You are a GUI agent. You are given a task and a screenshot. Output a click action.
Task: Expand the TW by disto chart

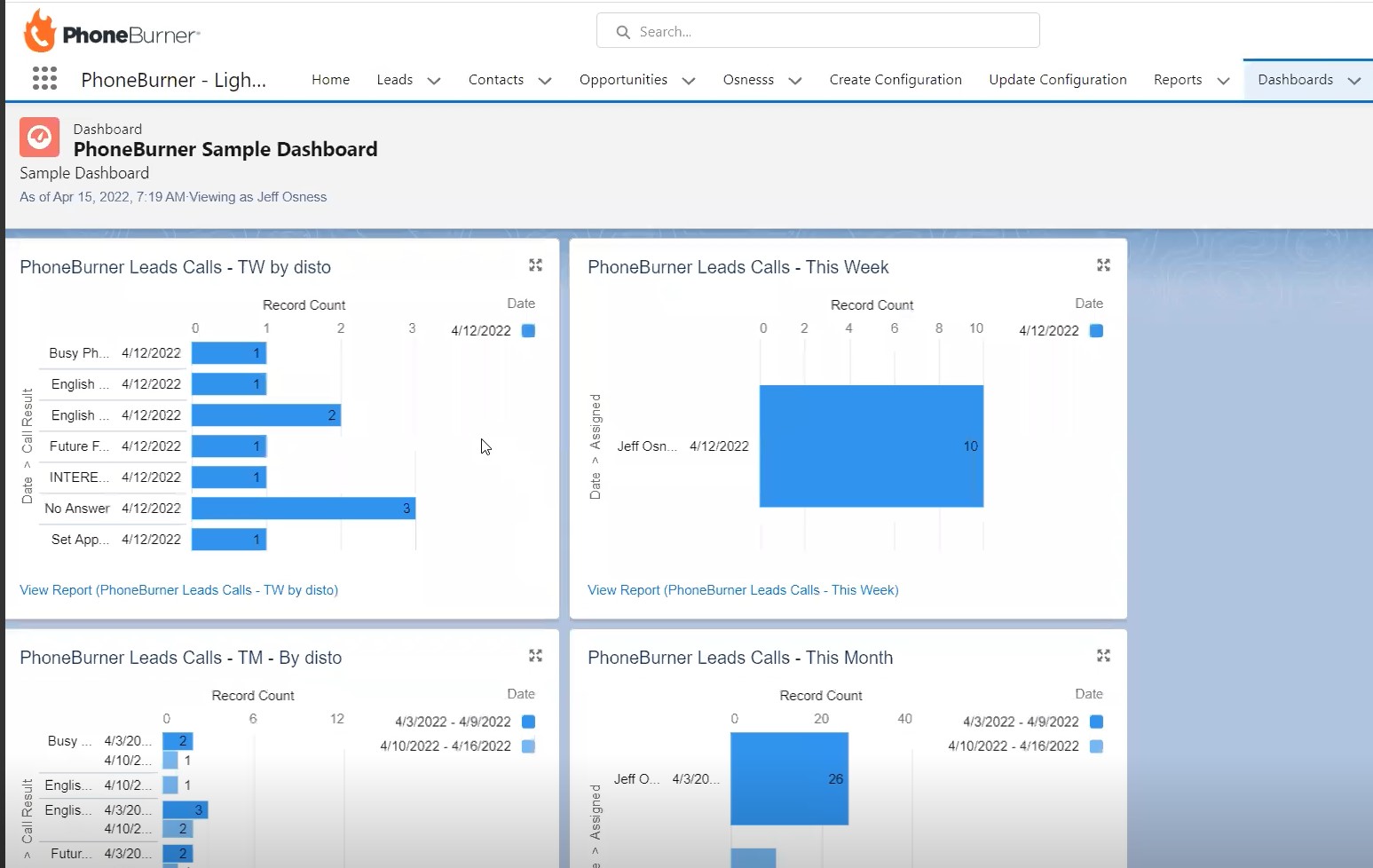[535, 265]
